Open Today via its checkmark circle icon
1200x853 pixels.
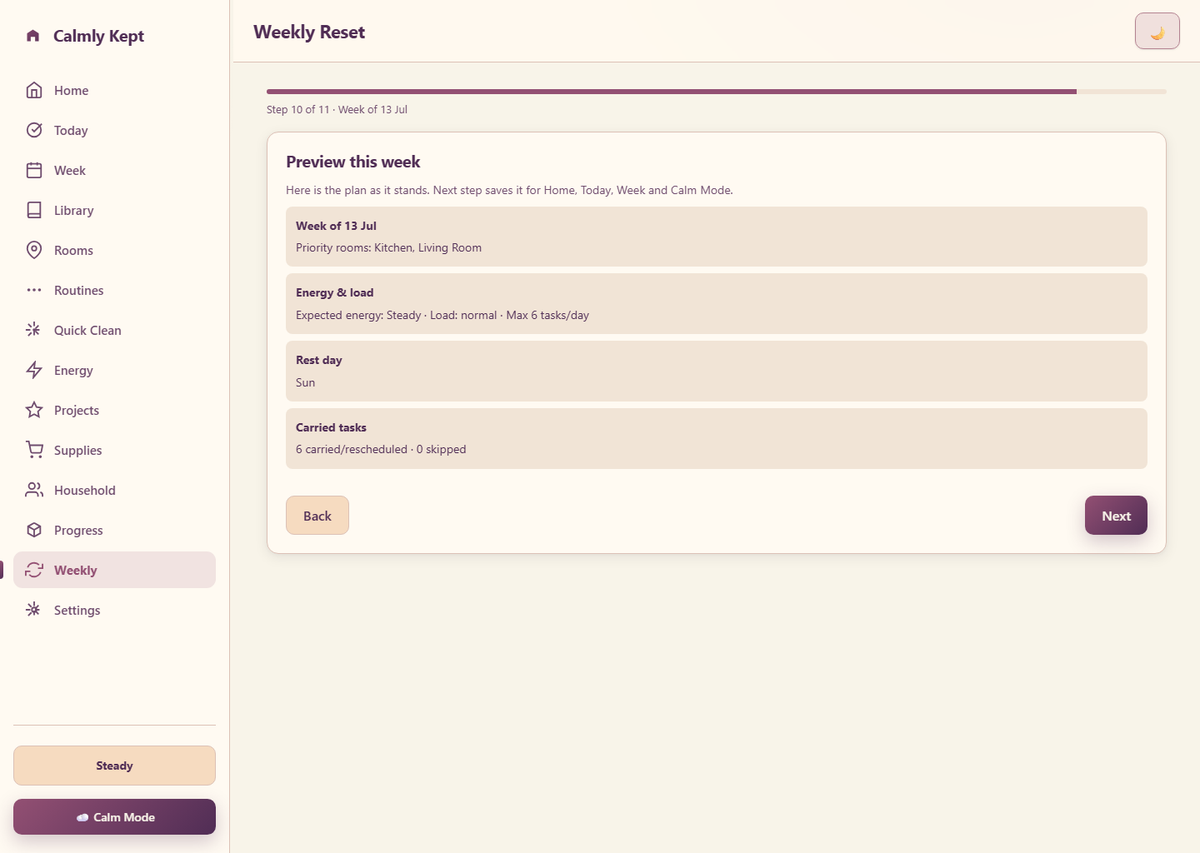click(x=34, y=130)
